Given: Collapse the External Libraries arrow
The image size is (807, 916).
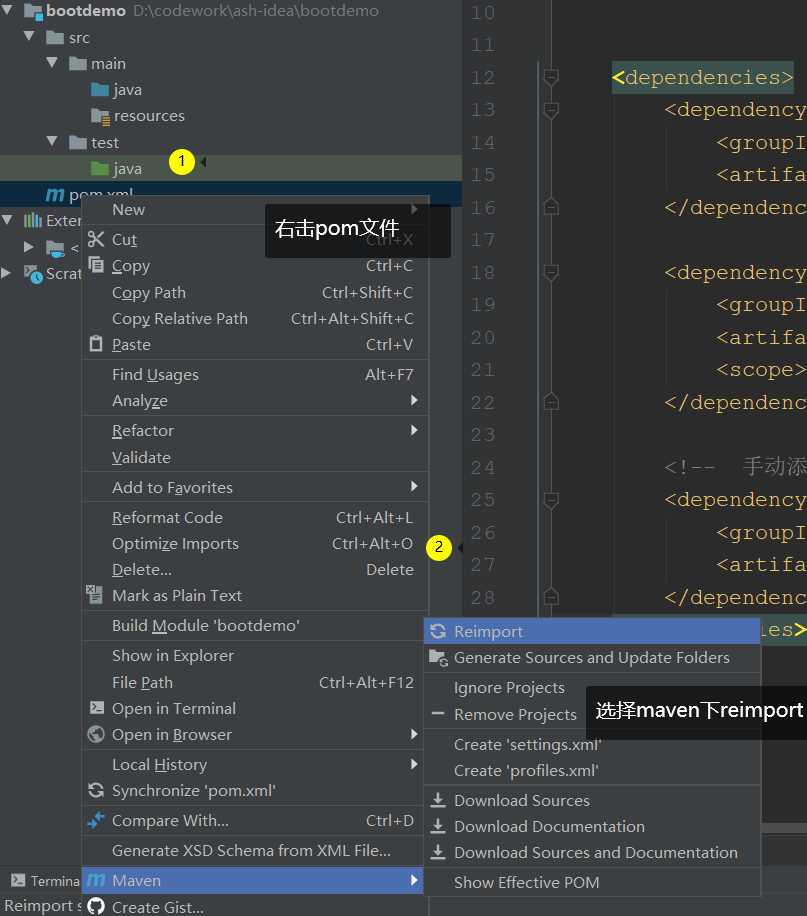Looking at the screenshot, I should tap(7, 220).
